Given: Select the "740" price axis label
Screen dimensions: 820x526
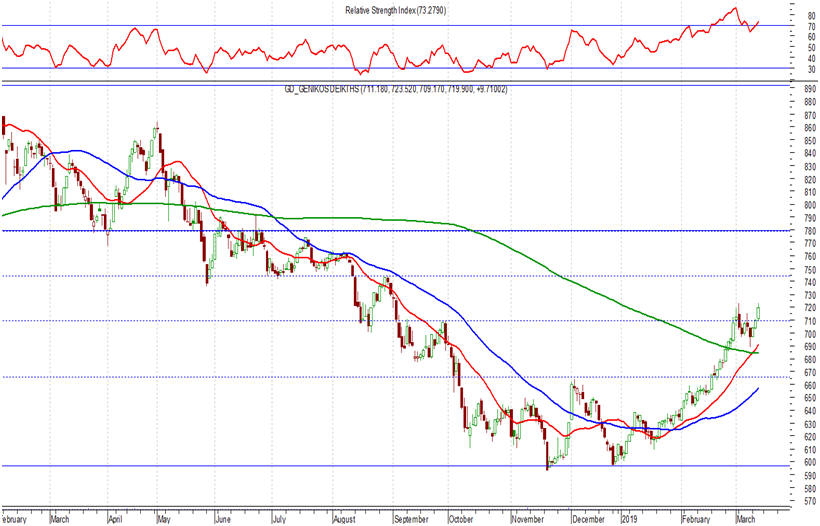Looking at the screenshot, I should click(x=810, y=282).
